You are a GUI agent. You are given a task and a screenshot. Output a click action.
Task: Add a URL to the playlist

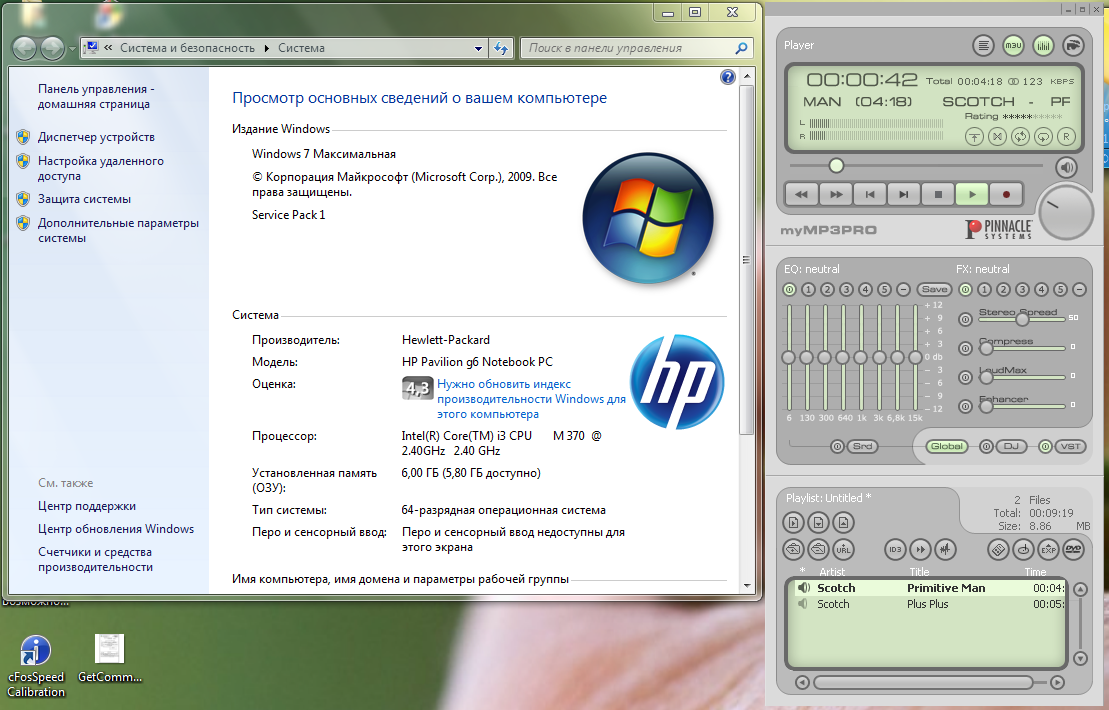click(x=844, y=549)
